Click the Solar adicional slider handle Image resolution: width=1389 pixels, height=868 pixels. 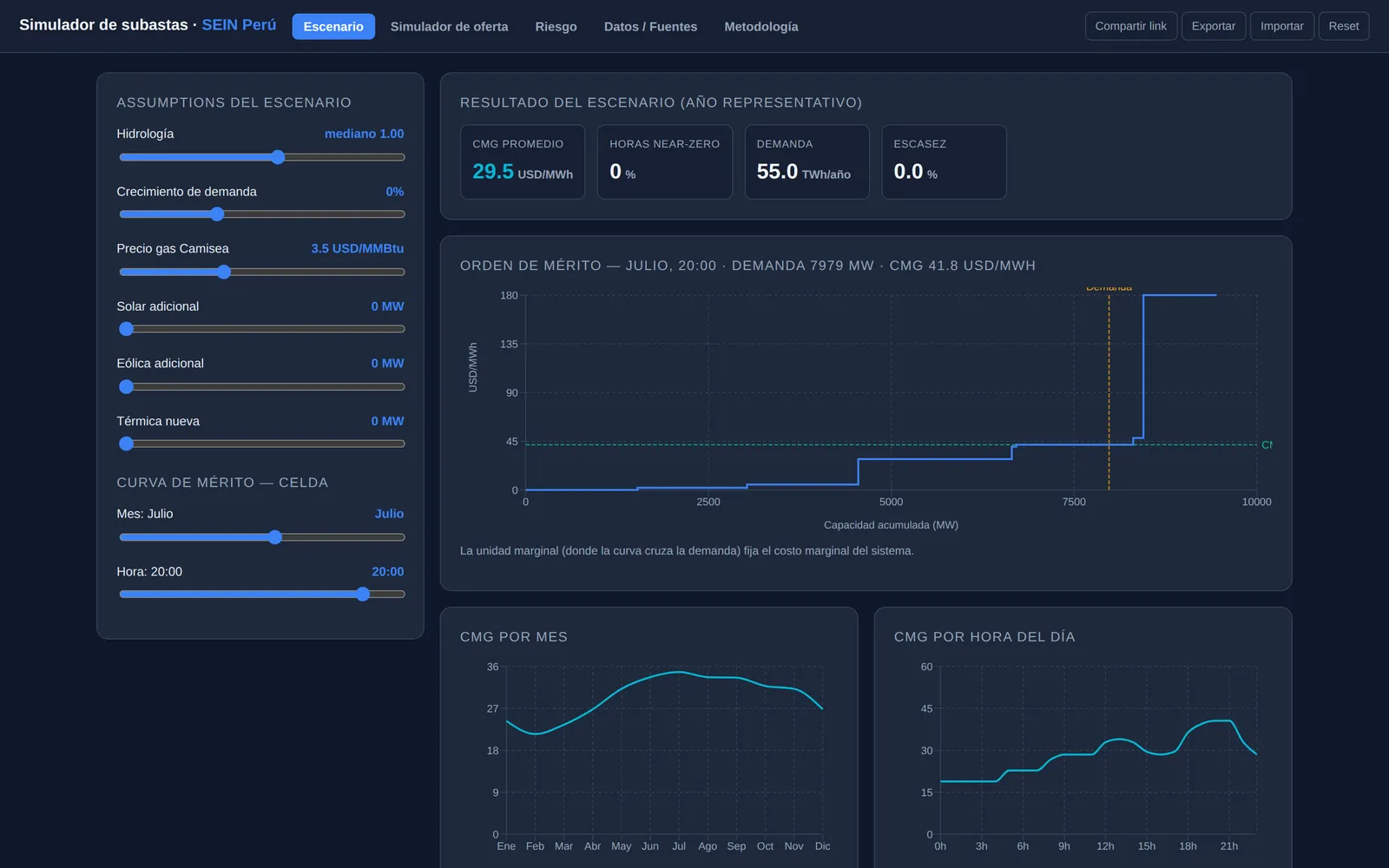pos(127,329)
